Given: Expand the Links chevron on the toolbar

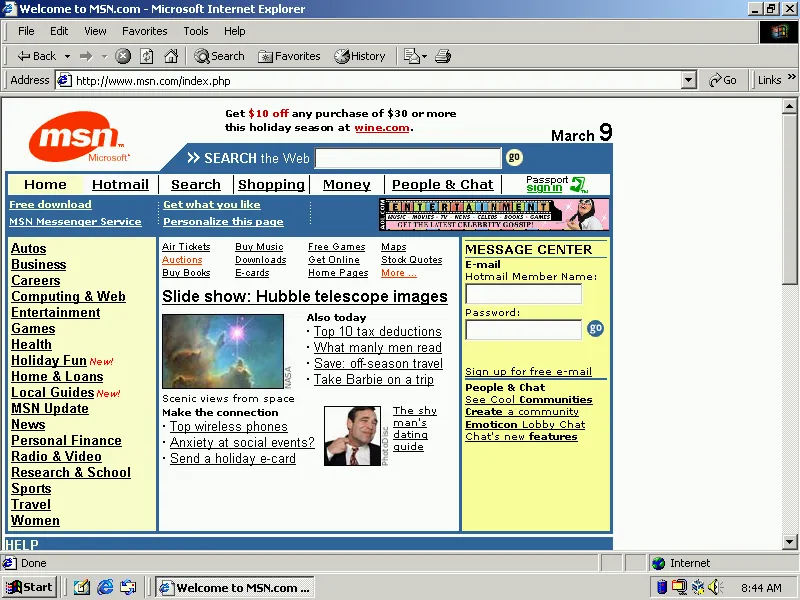Looking at the screenshot, I should click(789, 80).
